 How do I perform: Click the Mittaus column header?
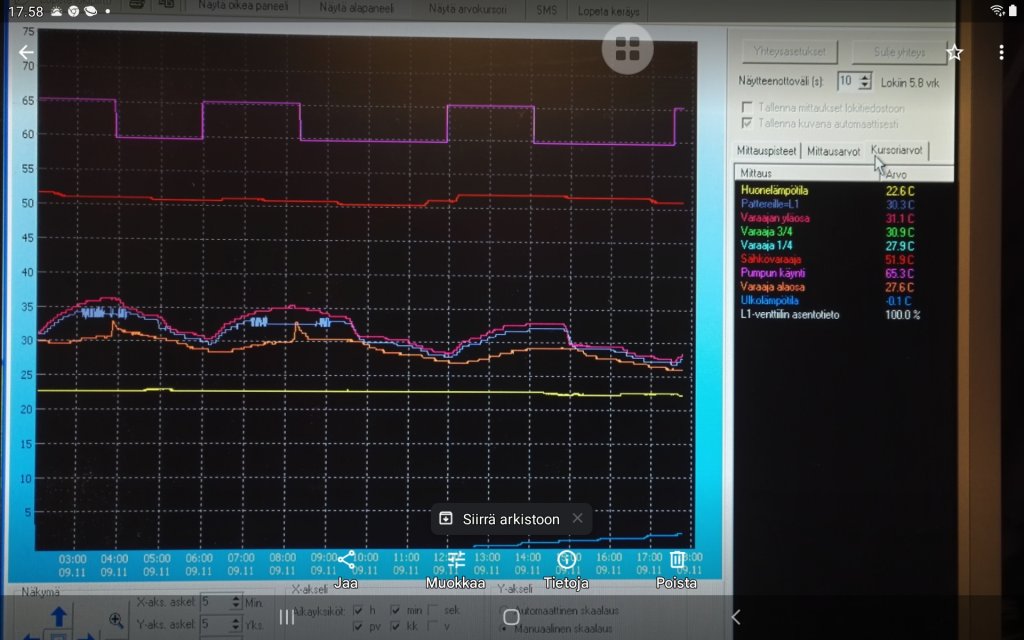(x=807, y=173)
